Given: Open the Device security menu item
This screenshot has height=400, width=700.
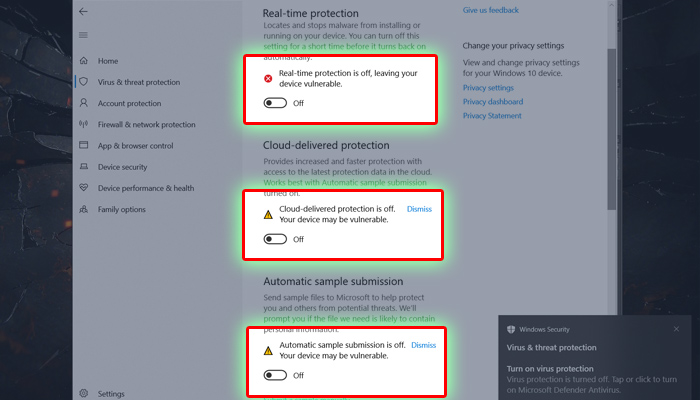Looking at the screenshot, I should [x=122, y=167].
